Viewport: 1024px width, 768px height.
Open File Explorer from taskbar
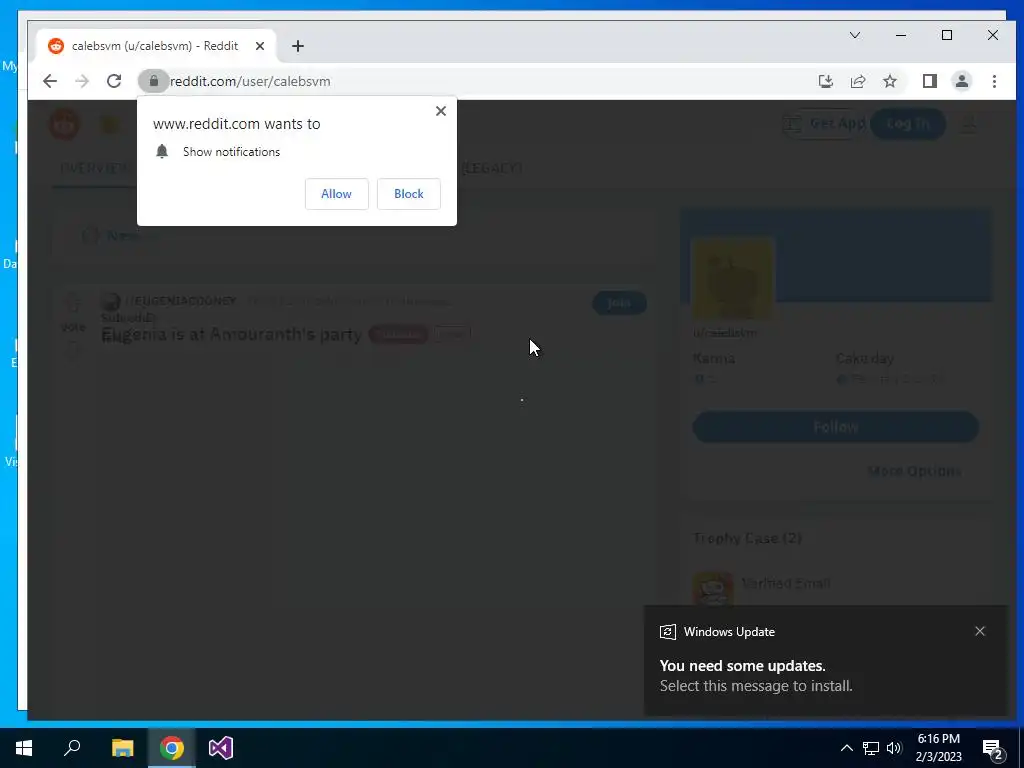pyautogui.click(x=122, y=748)
